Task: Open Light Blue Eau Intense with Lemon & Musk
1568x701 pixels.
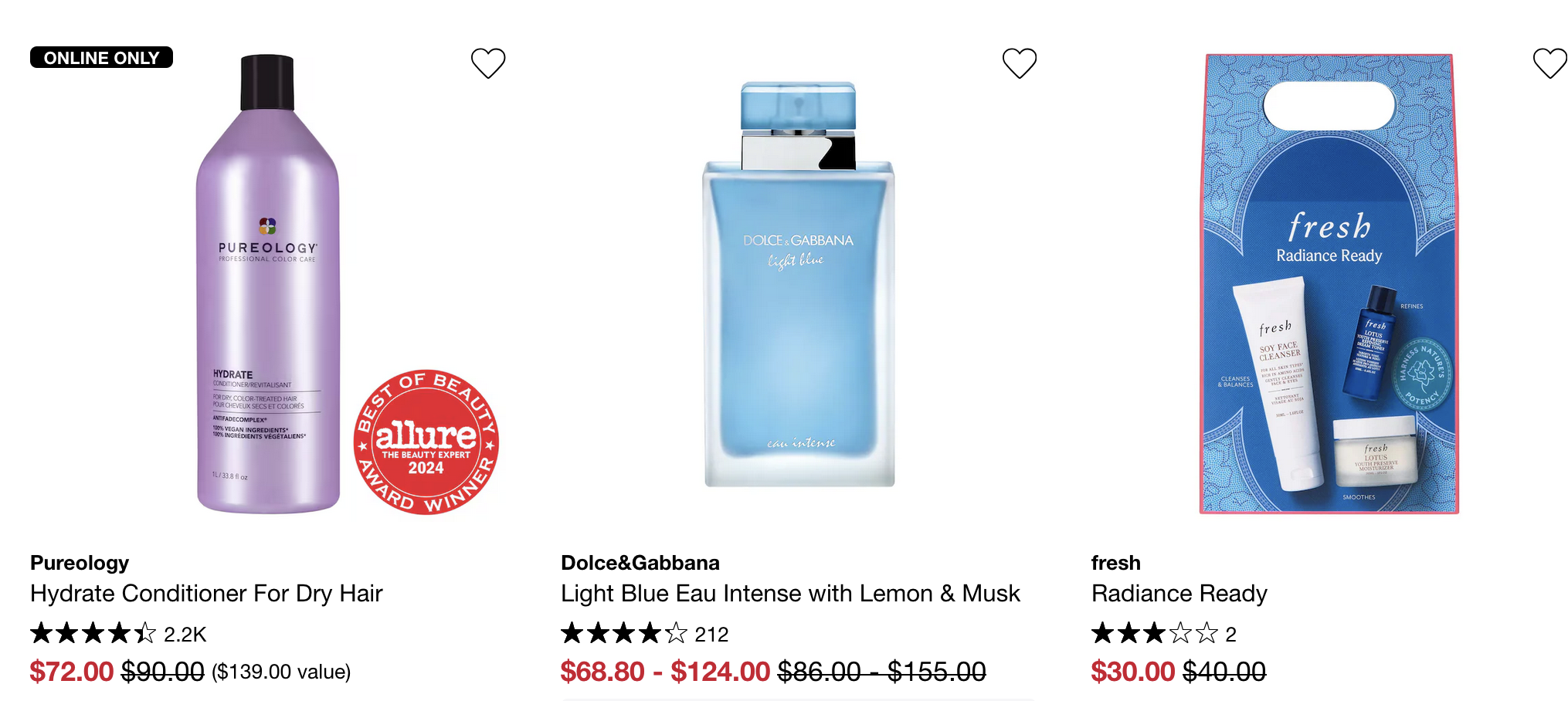Action: [x=790, y=593]
